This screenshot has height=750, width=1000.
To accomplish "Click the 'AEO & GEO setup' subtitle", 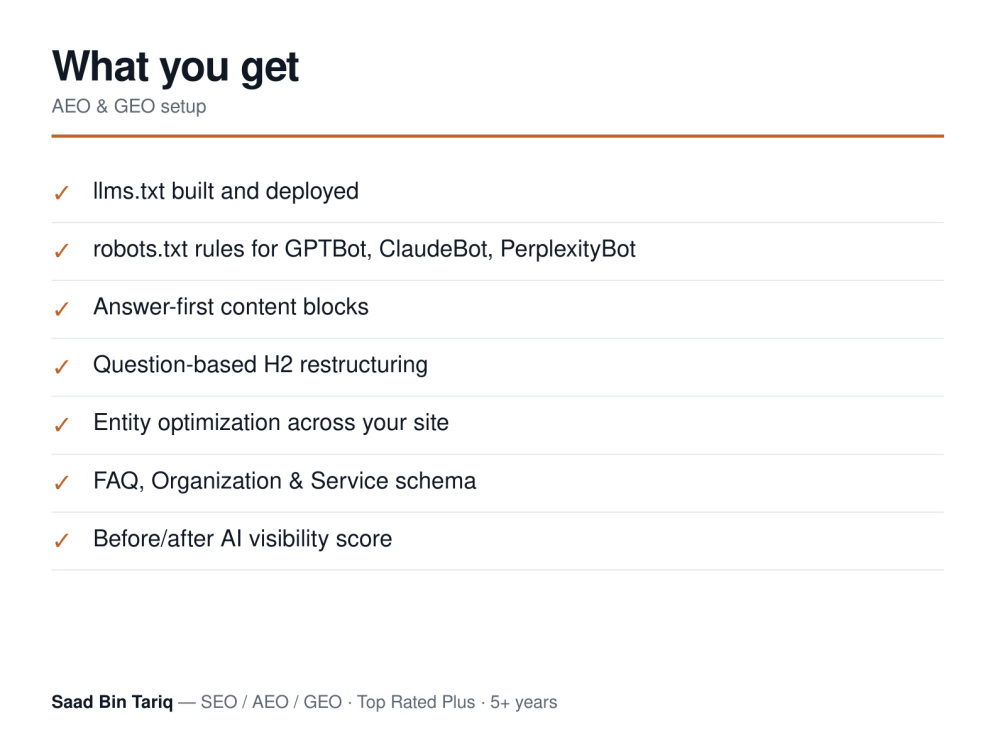I will [129, 107].
